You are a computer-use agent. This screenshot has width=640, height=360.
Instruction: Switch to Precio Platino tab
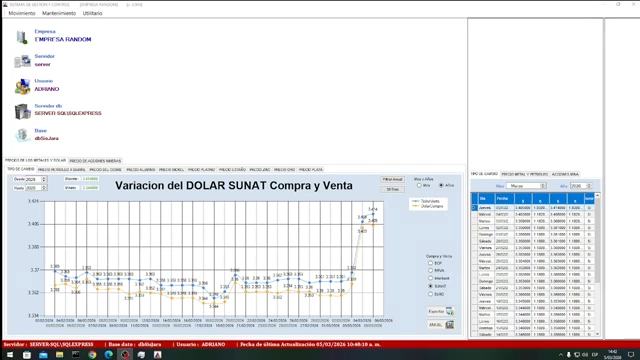pyautogui.click(x=201, y=169)
